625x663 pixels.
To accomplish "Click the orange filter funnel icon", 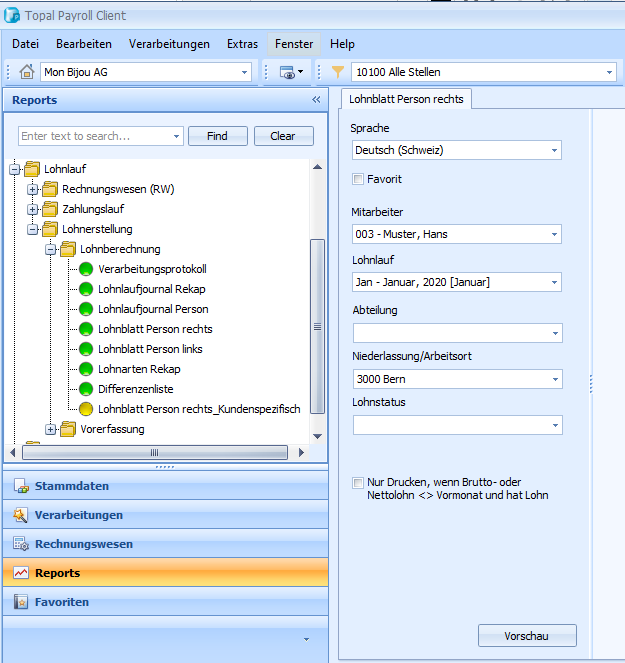I will coord(337,72).
